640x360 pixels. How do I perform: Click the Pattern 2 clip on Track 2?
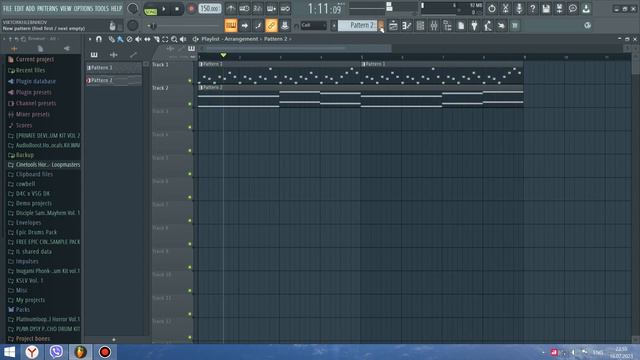pyautogui.click(x=360, y=97)
